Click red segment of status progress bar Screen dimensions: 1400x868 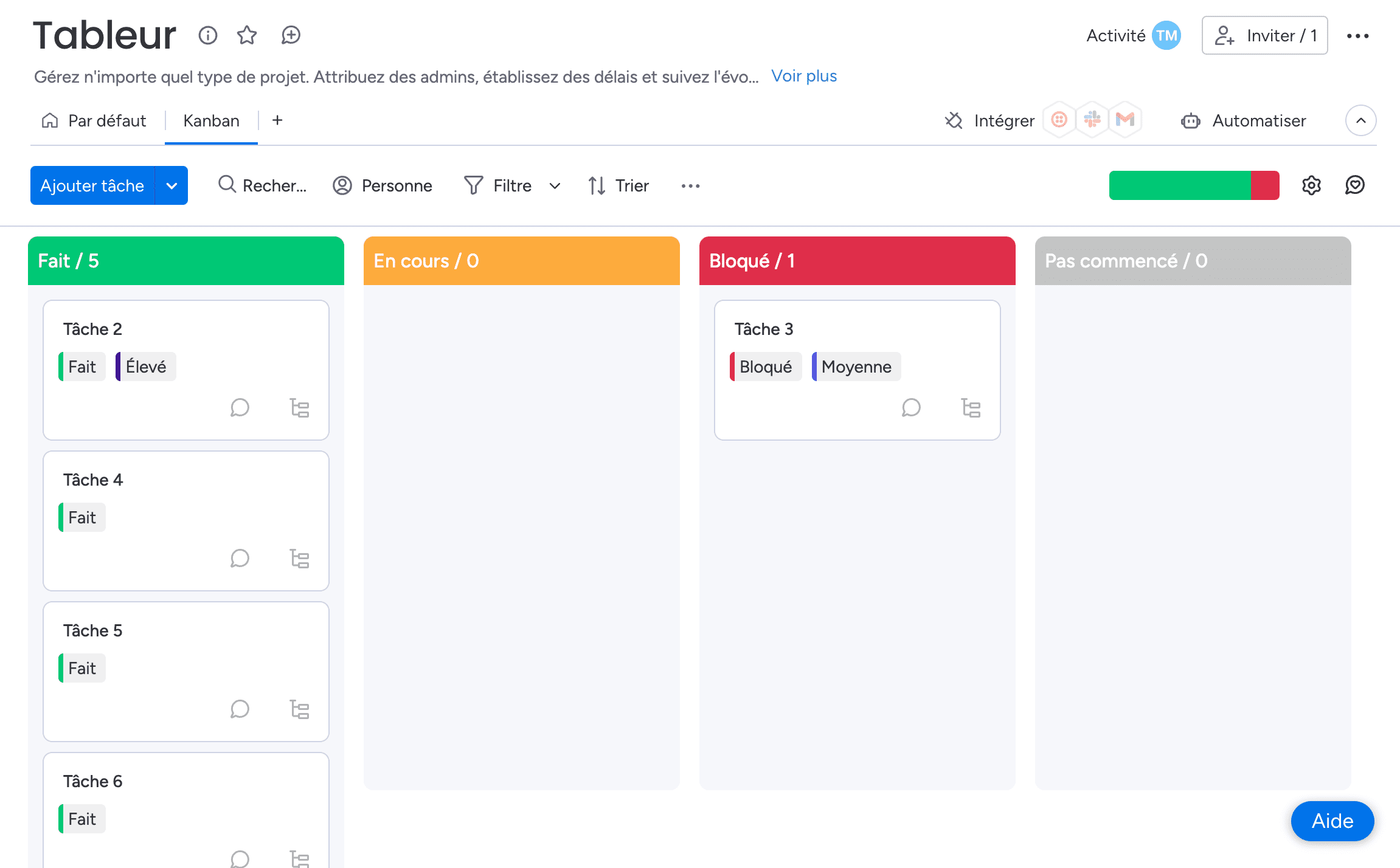coord(1265,185)
